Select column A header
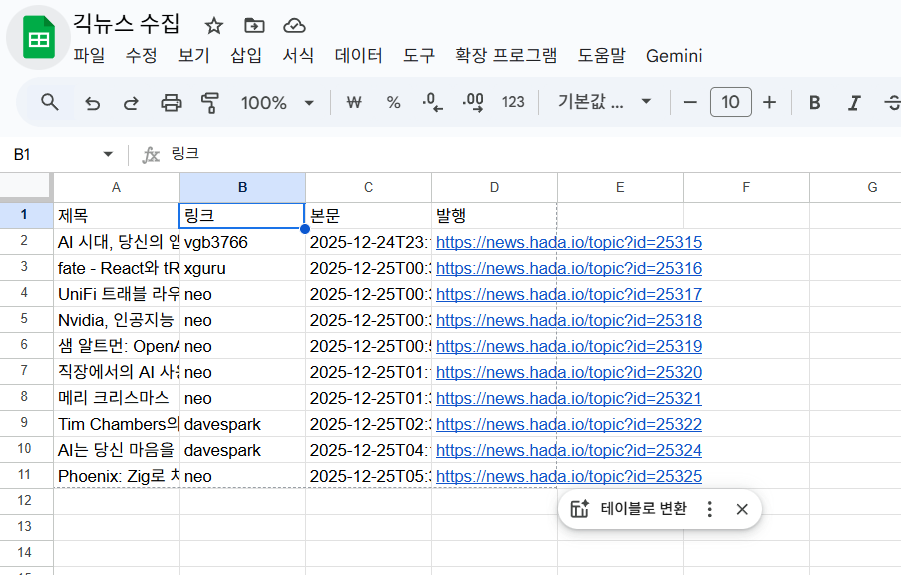The image size is (901, 575). point(117,187)
